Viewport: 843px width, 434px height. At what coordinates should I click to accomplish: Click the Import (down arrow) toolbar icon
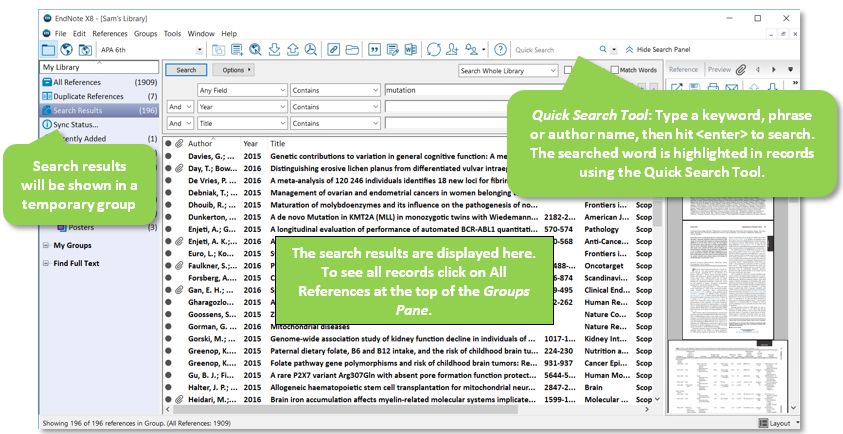coord(274,50)
